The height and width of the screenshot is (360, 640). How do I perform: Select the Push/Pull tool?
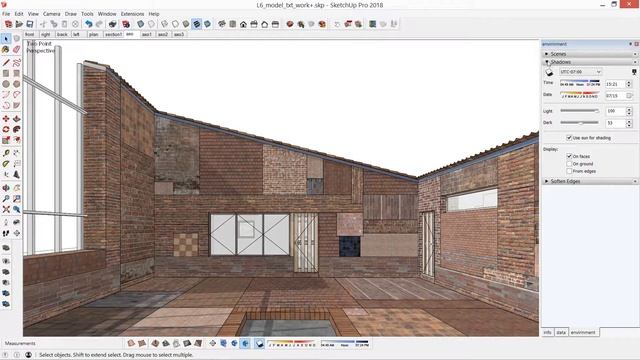point(16,118)
